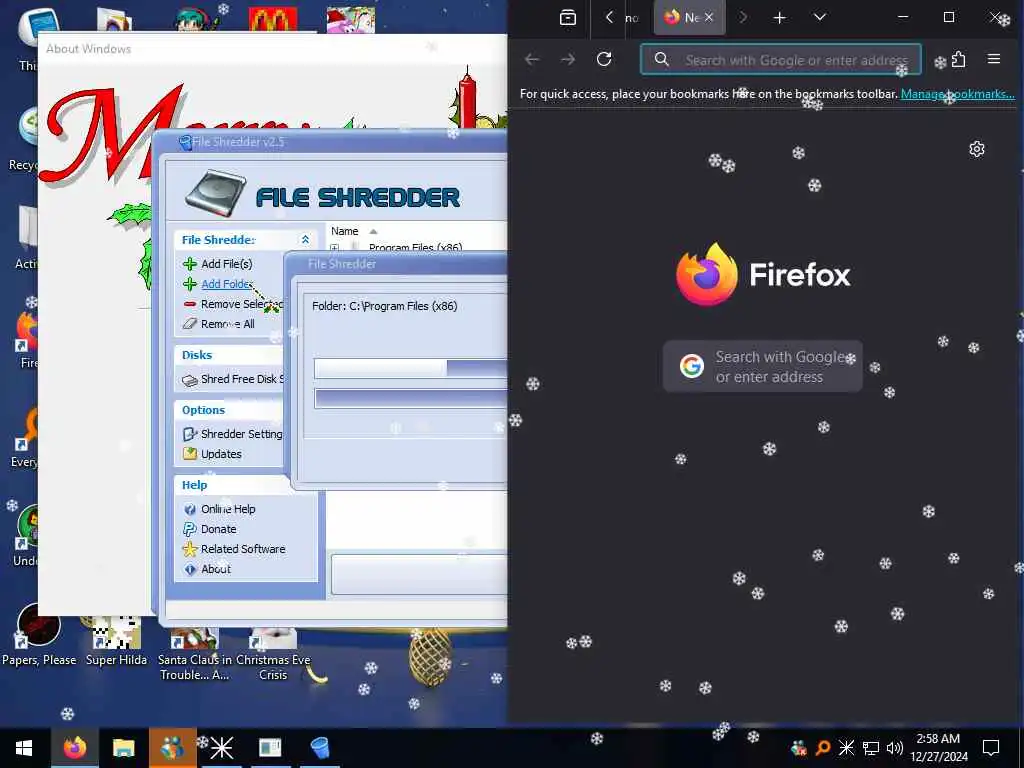The height and width of the screenshot is (768, 1024).
Task: Expand the Program Files (x86) tree row
Action: tap(334, 248)
